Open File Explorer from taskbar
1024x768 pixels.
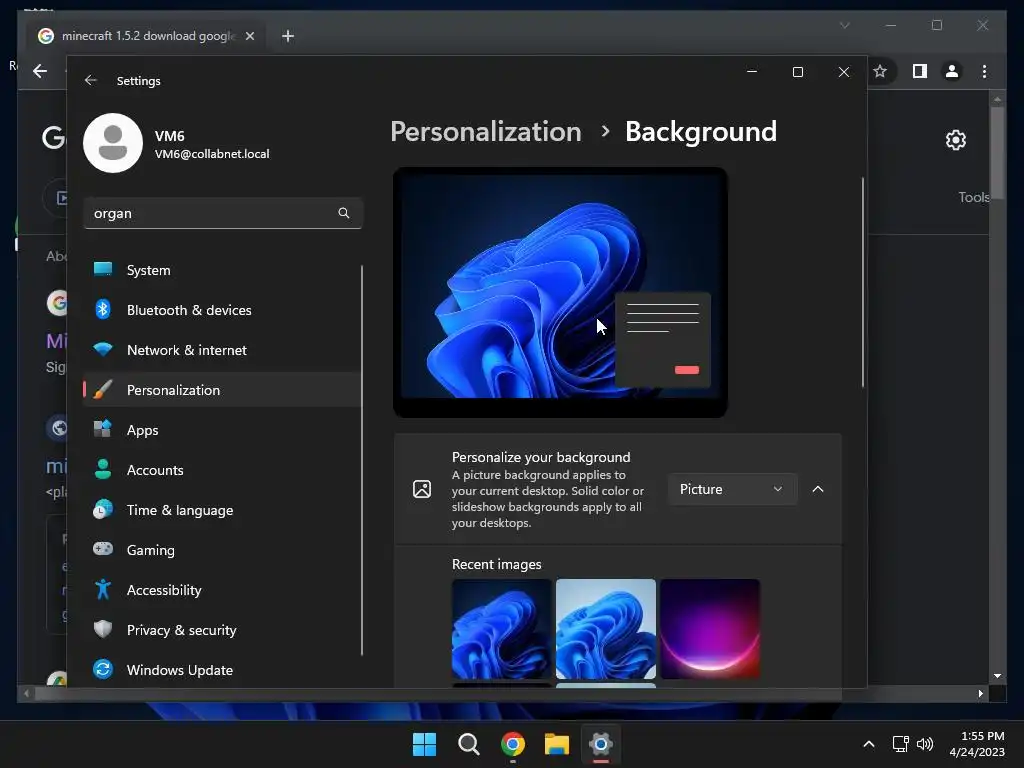point(557,744)
